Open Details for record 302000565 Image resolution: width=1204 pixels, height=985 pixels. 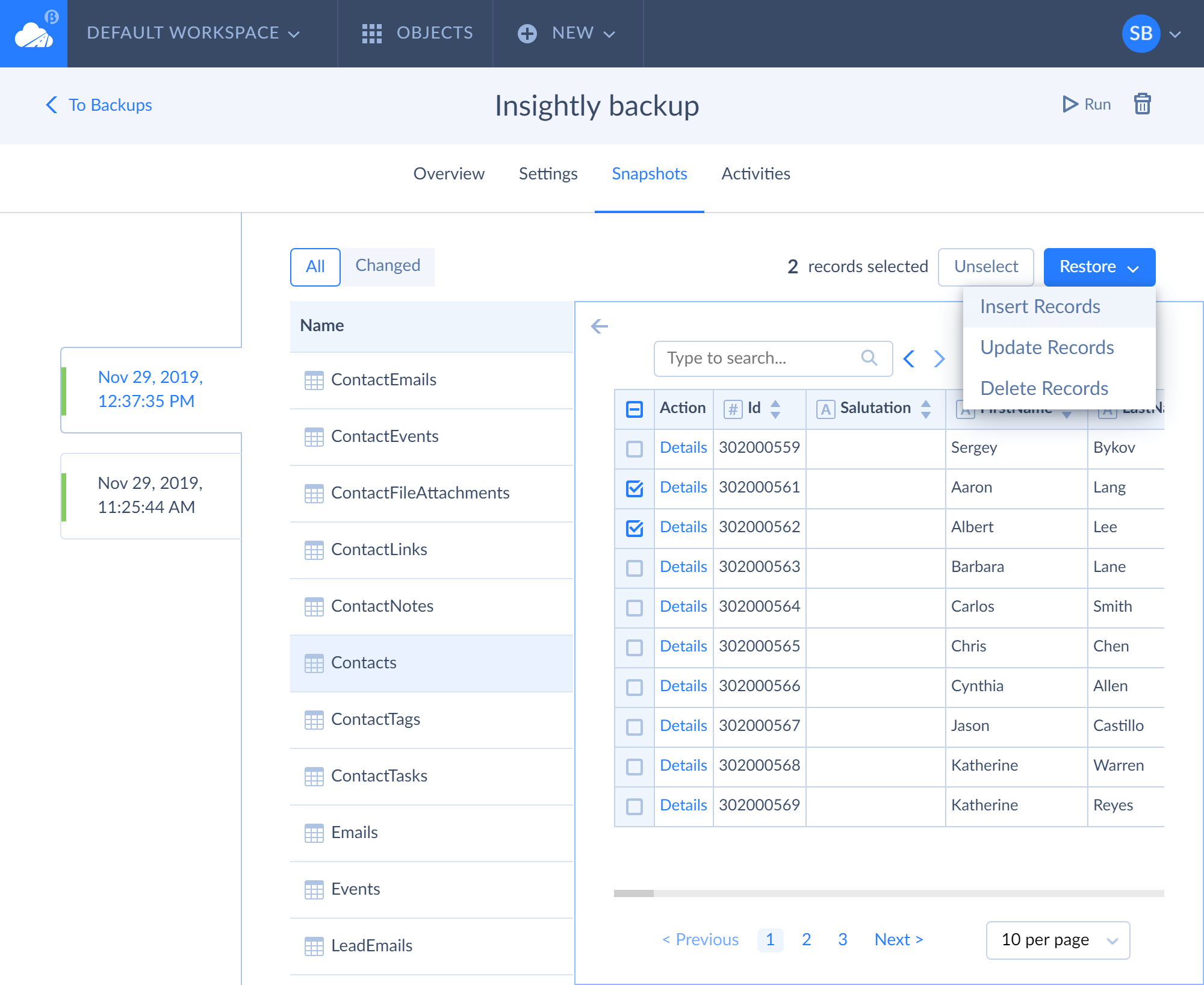point(683,646)
